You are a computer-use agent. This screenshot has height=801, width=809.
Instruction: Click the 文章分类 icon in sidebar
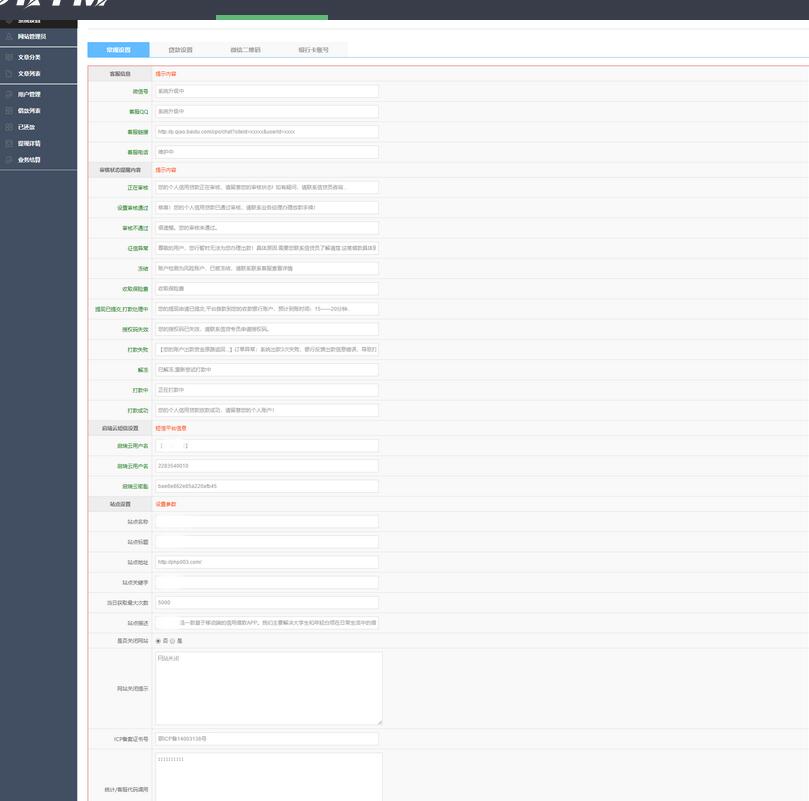[x=9, y=57]
